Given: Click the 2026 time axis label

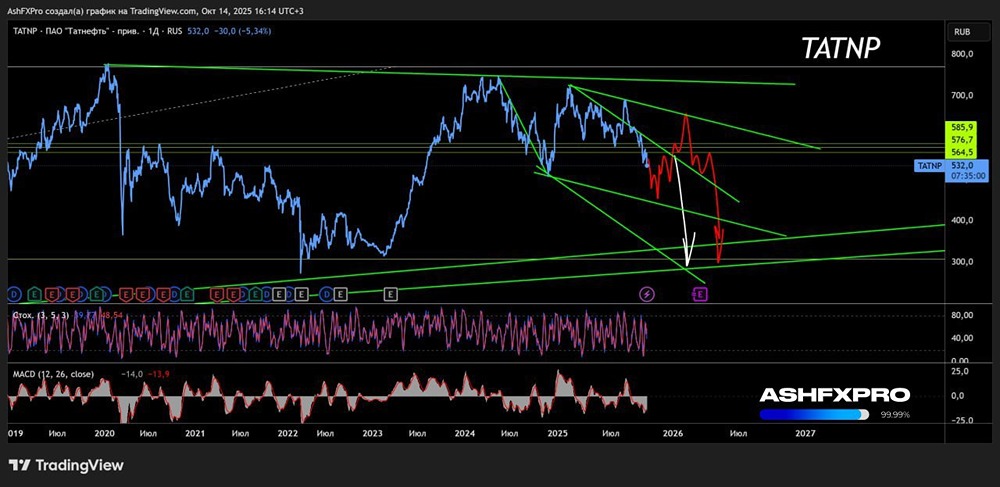Looking at the screenshot, I should [673, 433].
